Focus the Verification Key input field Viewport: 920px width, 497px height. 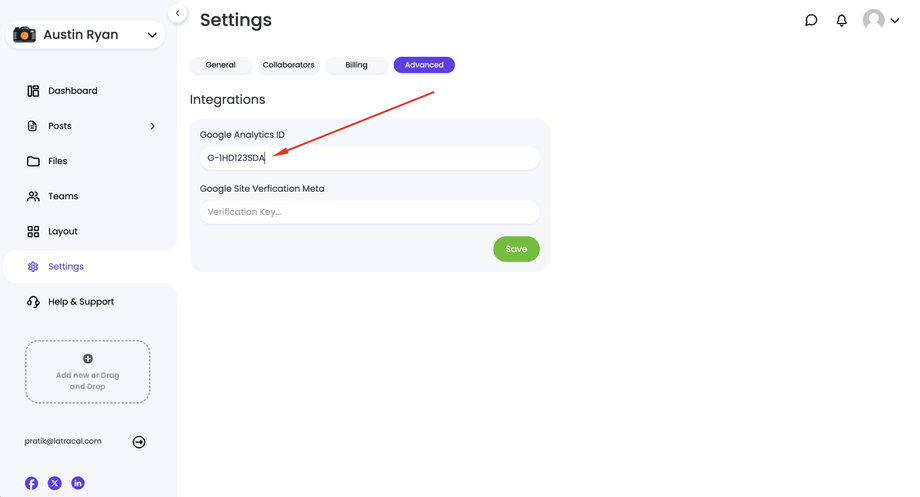[370, 212]
